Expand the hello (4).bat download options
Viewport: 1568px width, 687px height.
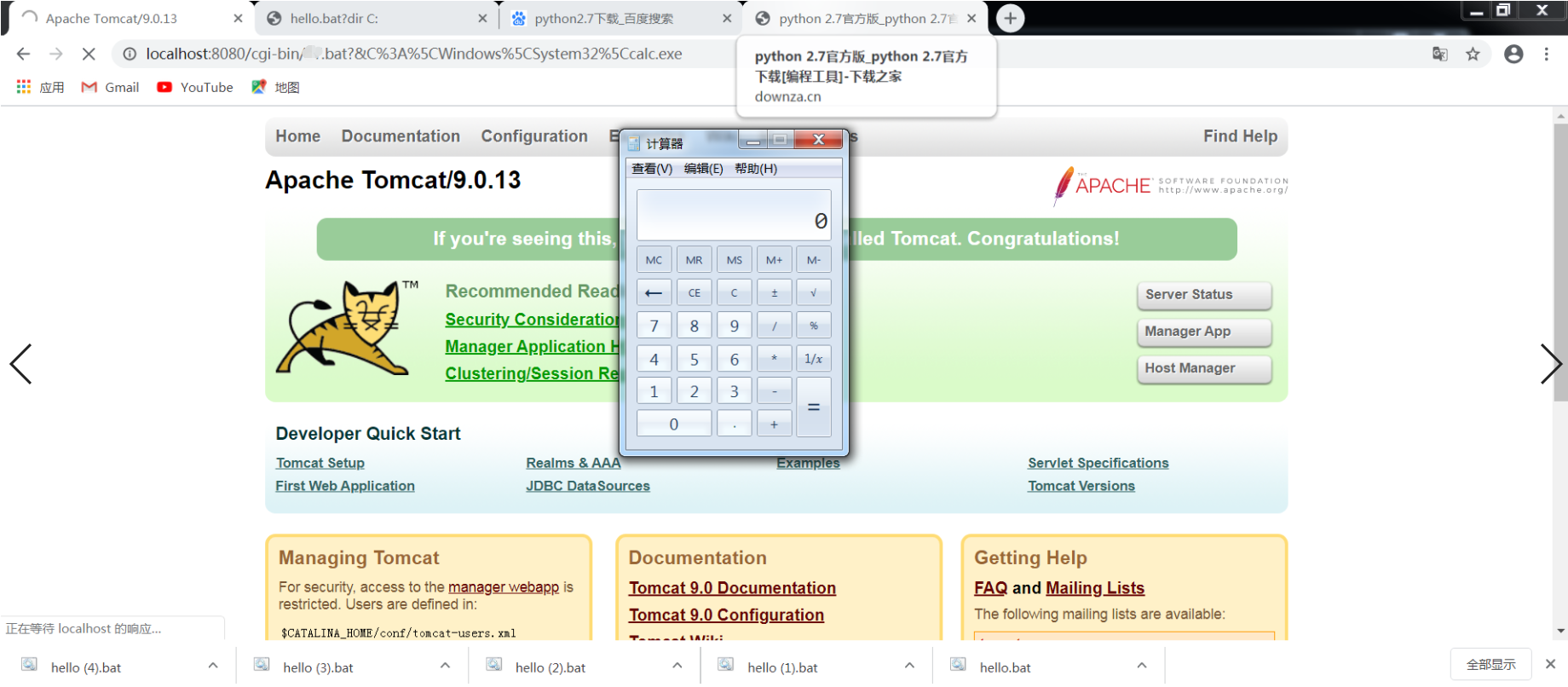213,665
